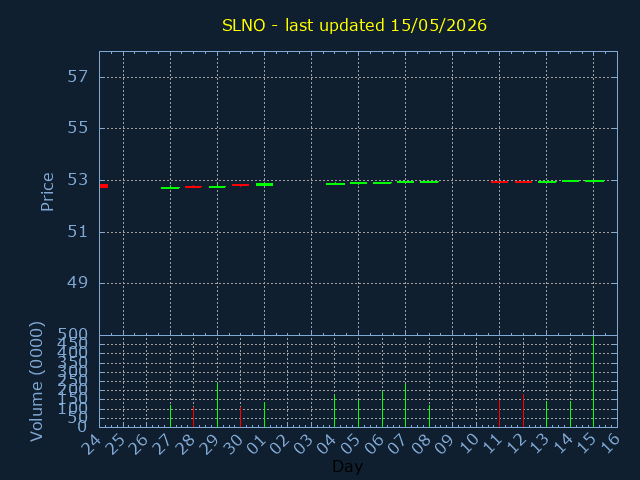This screenshot has width=640, height=480.
Task: Click the red candlestick on day 28
Action: [x=193, y=187]
